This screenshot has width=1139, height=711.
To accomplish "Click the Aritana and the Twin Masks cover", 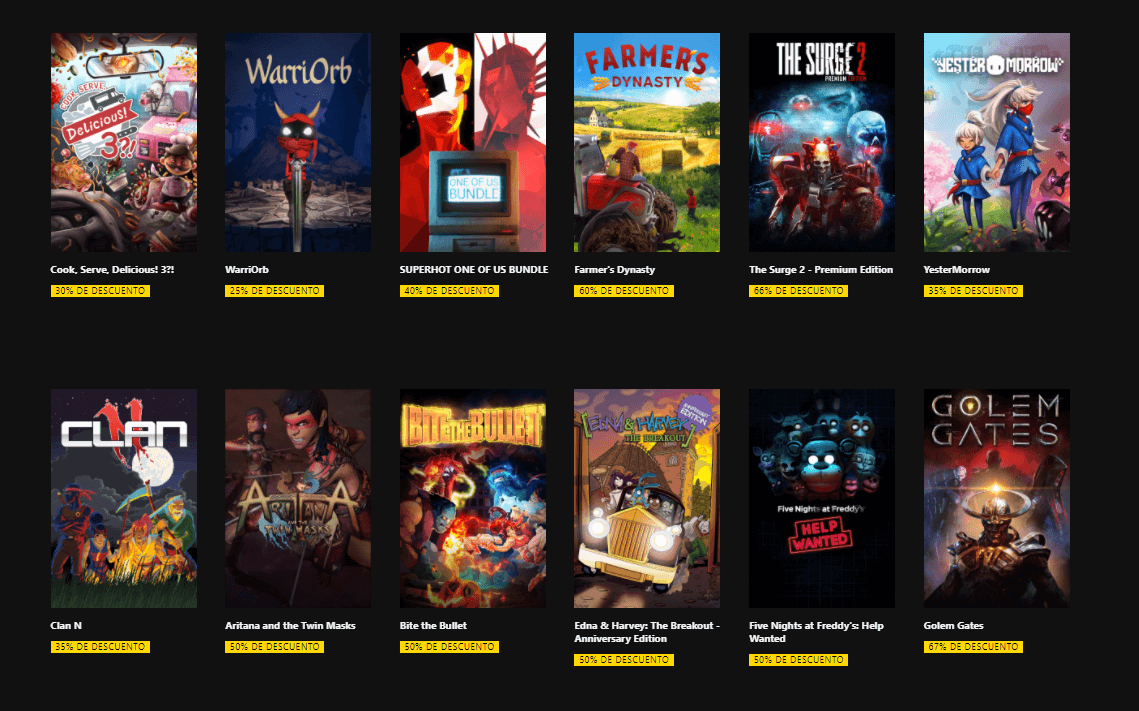I will [298, 498].
